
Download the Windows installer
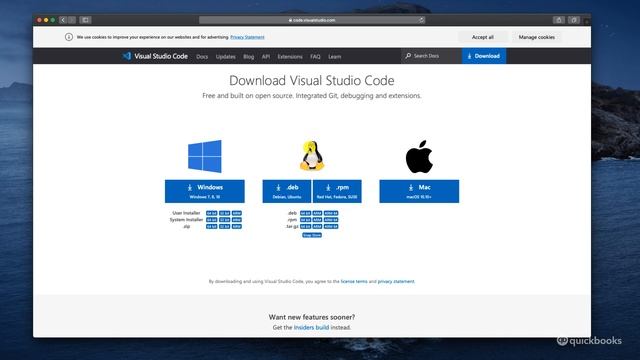tap(205, 191)
